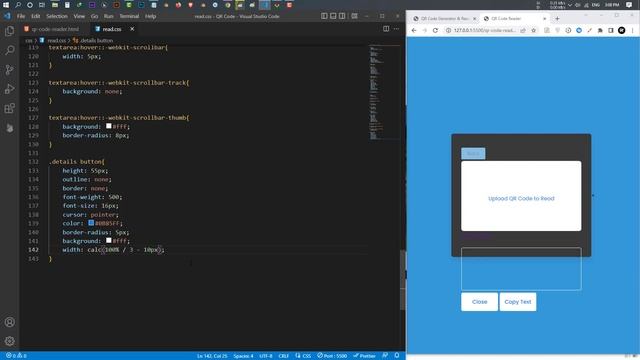Switch to QR Code Generator browser tab

point(444,19)
